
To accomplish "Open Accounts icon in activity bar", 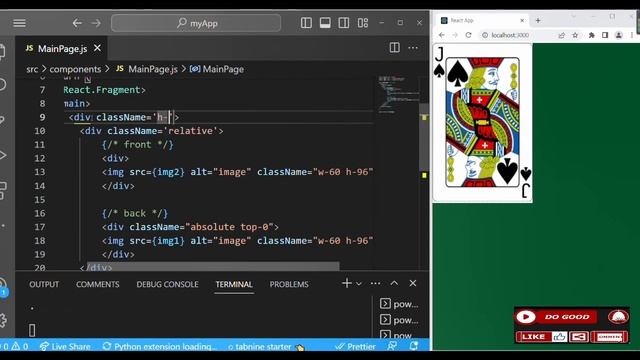I will click(x=3, y=286).
